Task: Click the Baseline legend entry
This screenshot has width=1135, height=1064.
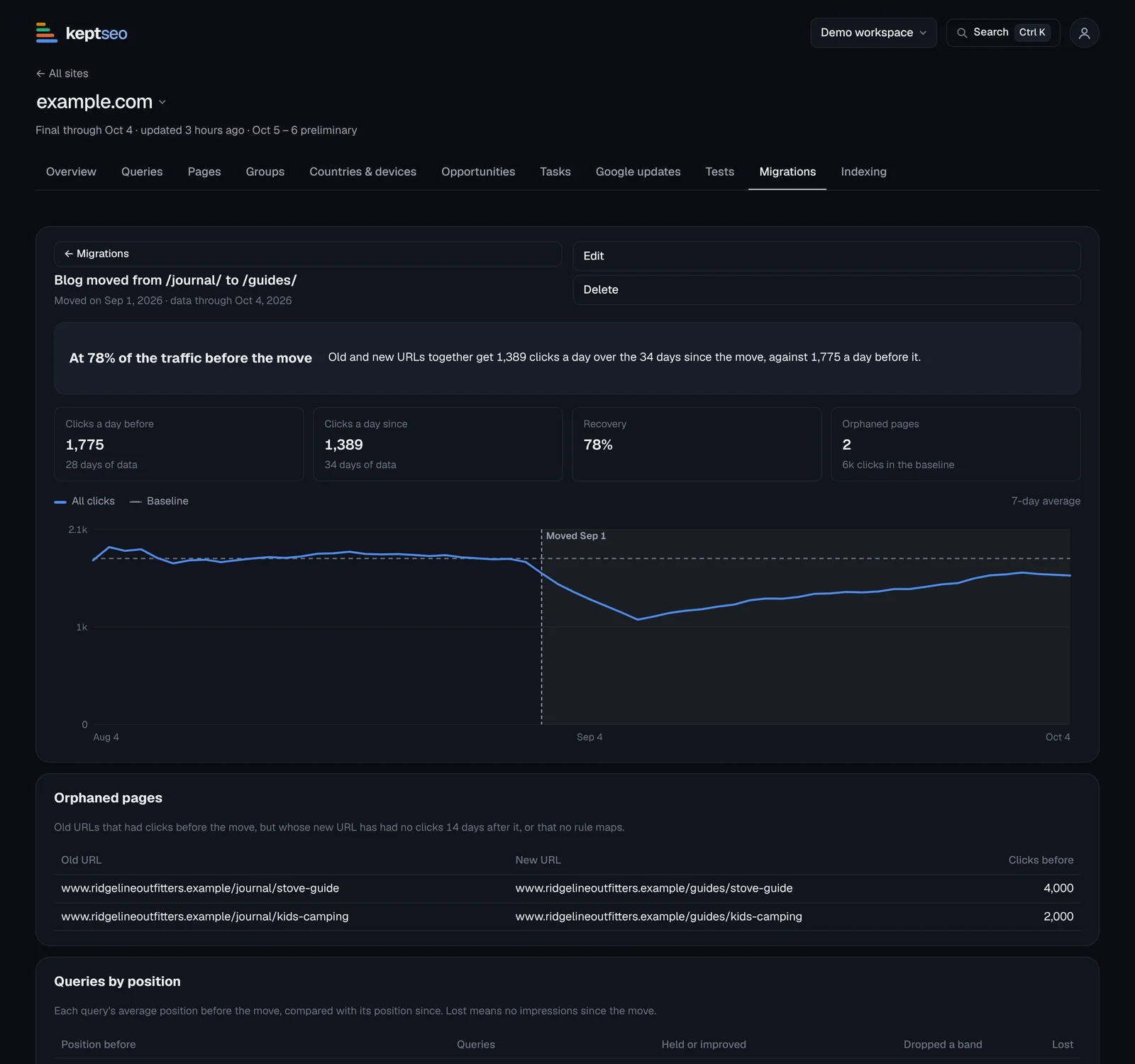Action: 159,501
